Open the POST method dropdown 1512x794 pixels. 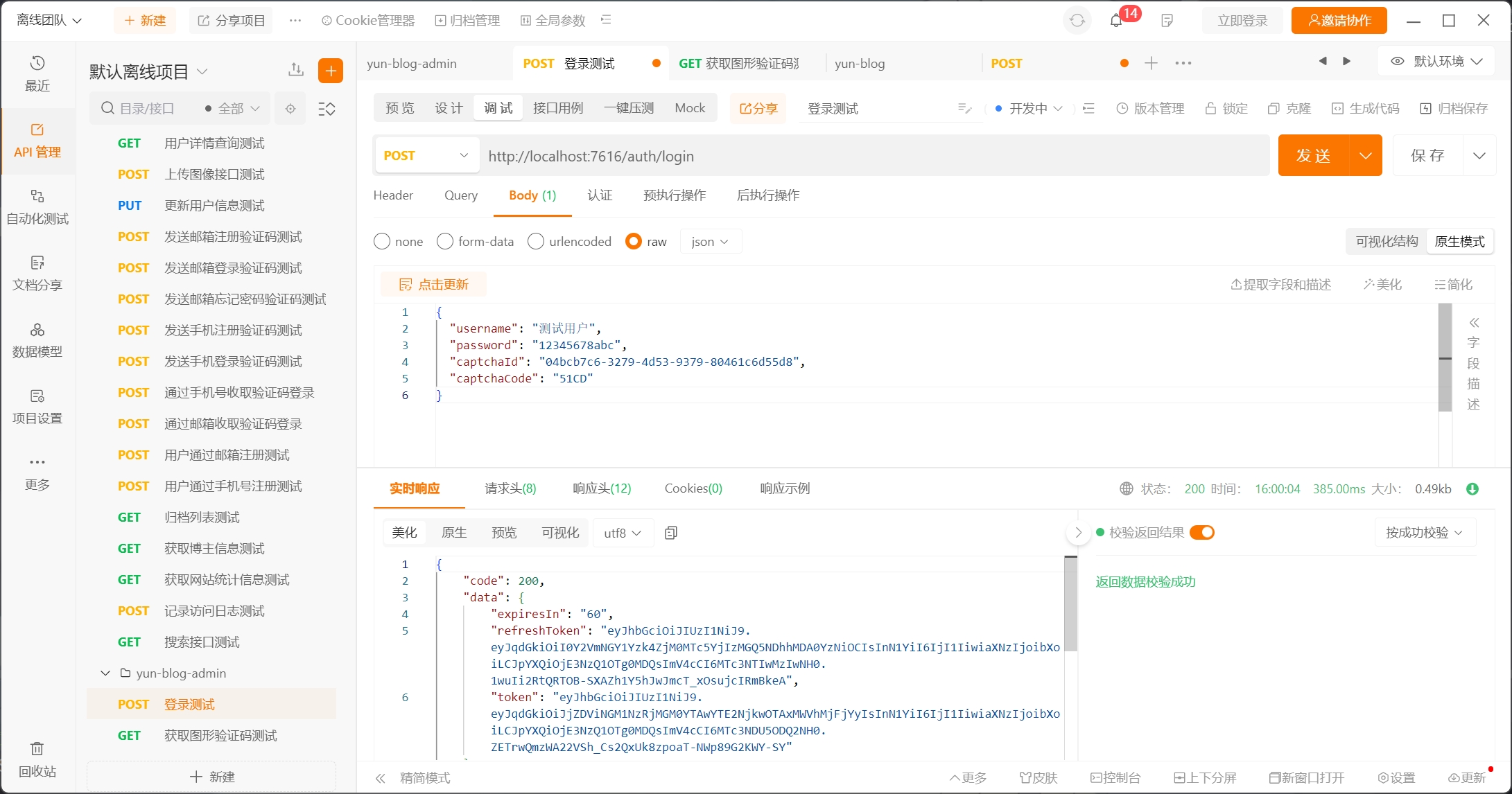coord(426,155)
